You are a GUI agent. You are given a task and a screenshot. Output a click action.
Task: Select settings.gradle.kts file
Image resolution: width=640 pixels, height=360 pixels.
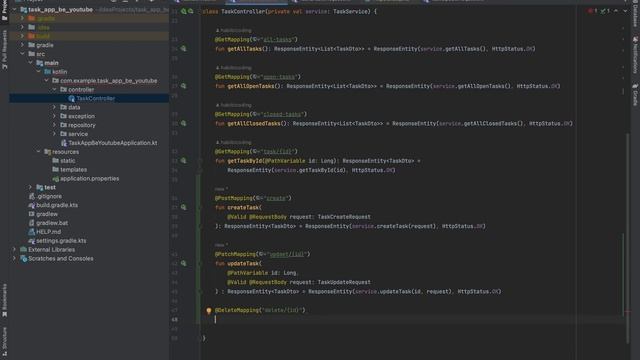61,241
